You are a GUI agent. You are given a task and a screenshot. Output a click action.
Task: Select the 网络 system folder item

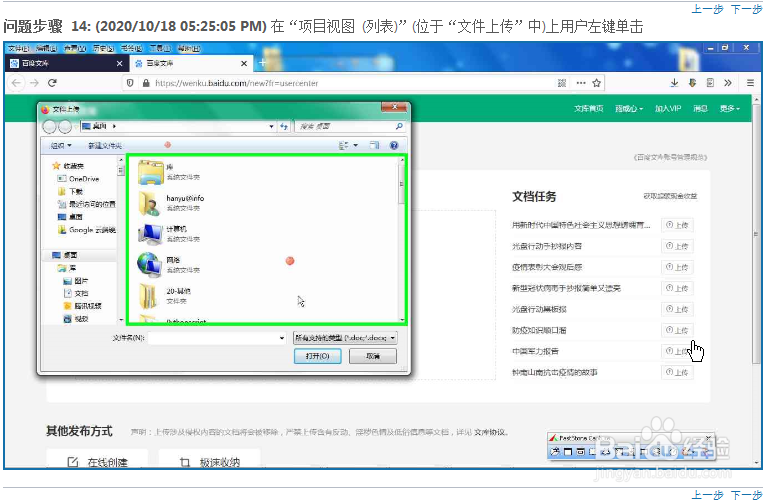pos(169,264)
